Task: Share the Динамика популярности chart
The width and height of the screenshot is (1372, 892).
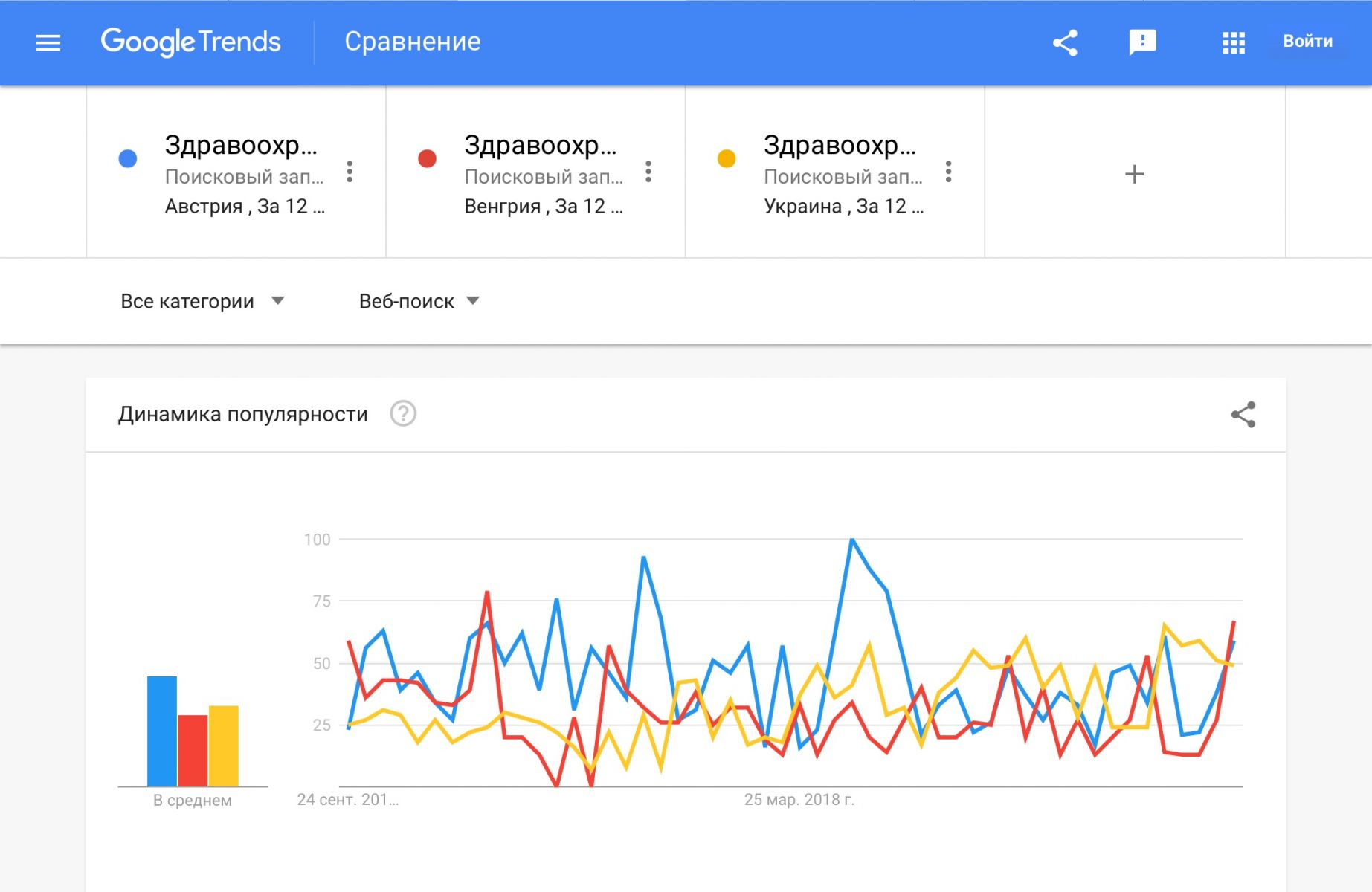Action: tap(1243, 415)
